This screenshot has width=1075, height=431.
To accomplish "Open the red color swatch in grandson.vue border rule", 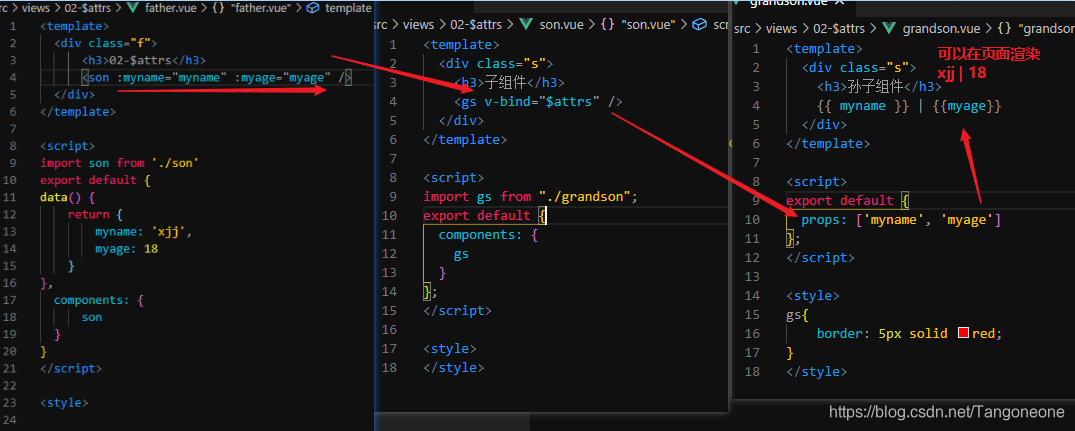I will coord(963,333).
